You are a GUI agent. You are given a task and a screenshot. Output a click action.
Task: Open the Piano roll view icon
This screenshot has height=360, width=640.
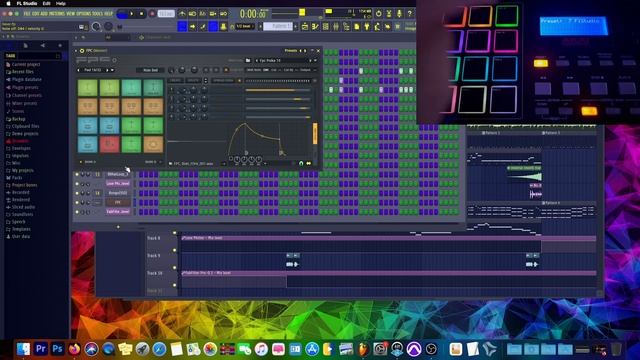coord(315,27)
